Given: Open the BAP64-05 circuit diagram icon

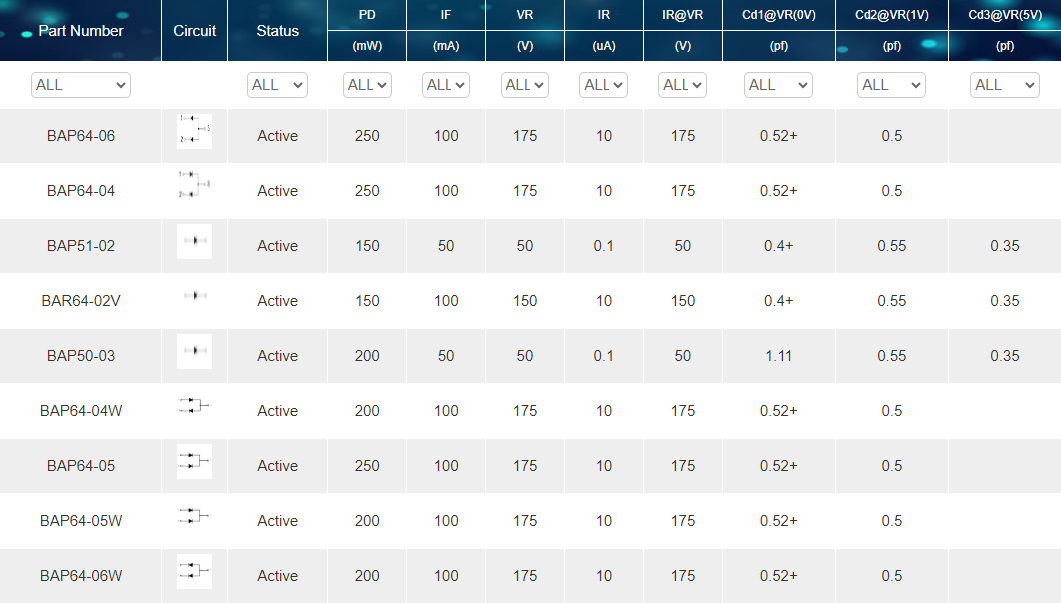Looking at the screenshot, I should coord(194,462).
